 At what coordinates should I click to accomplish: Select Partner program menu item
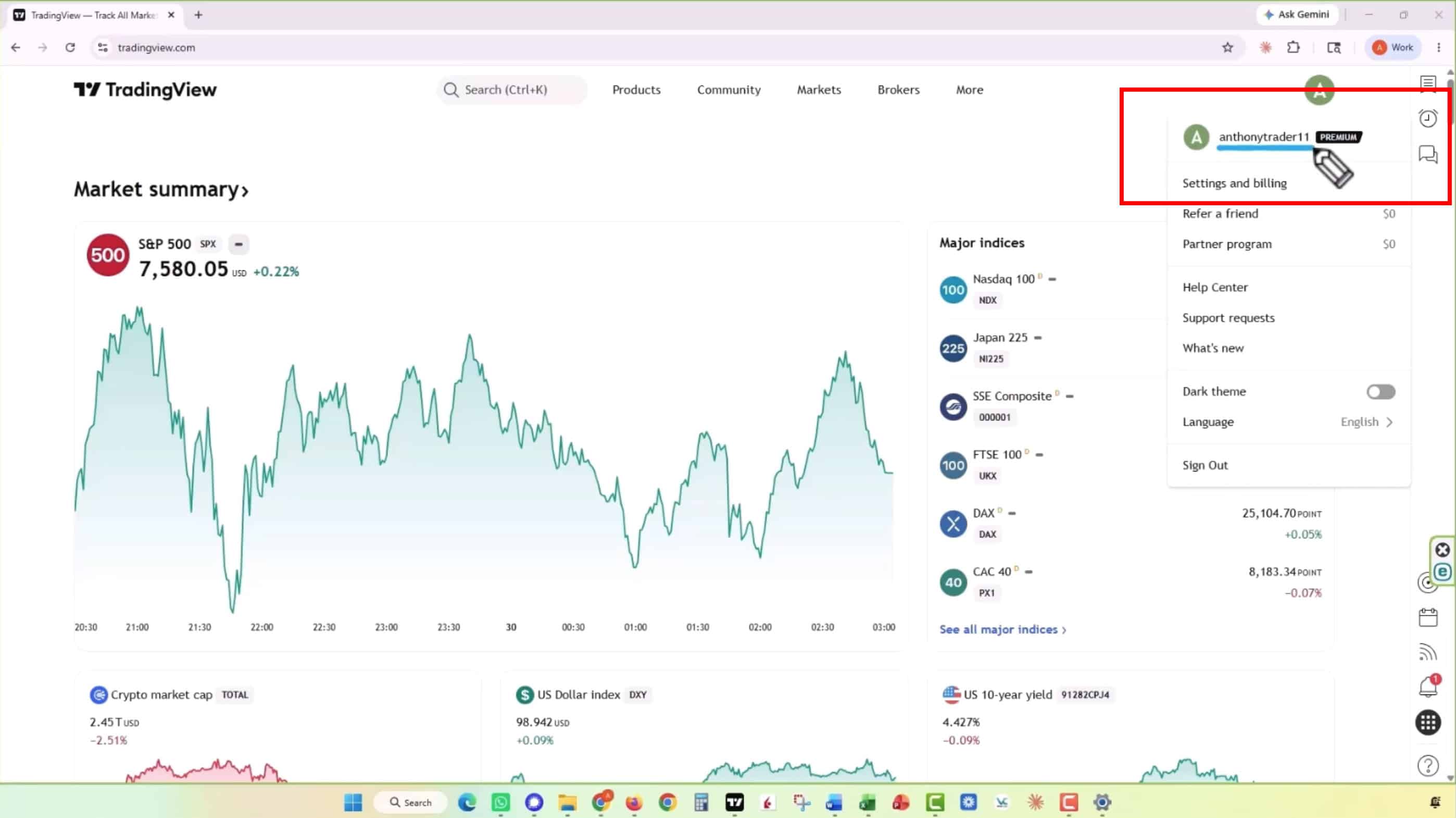click(1288, 244)
